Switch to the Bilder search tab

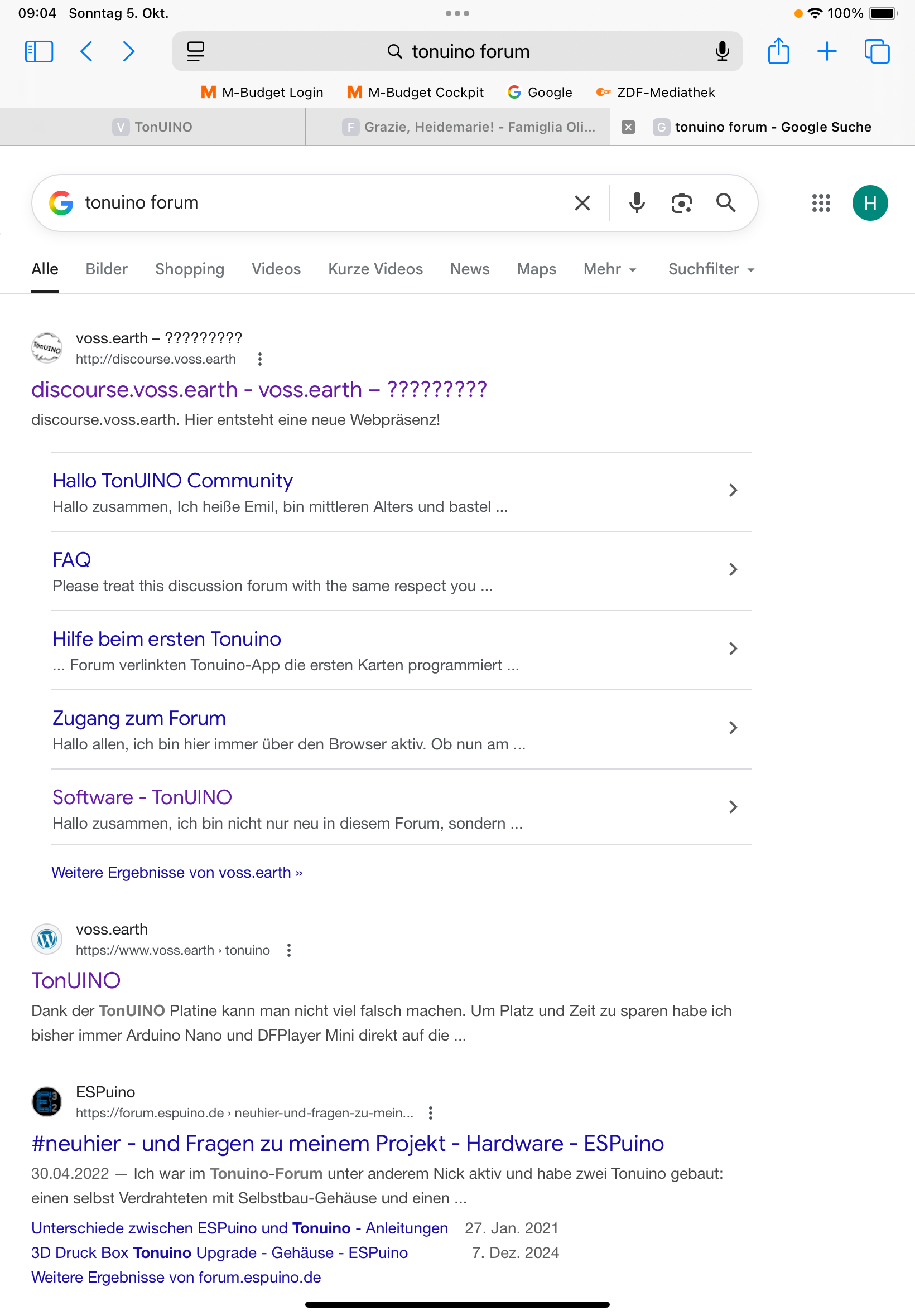coord(107,269)
